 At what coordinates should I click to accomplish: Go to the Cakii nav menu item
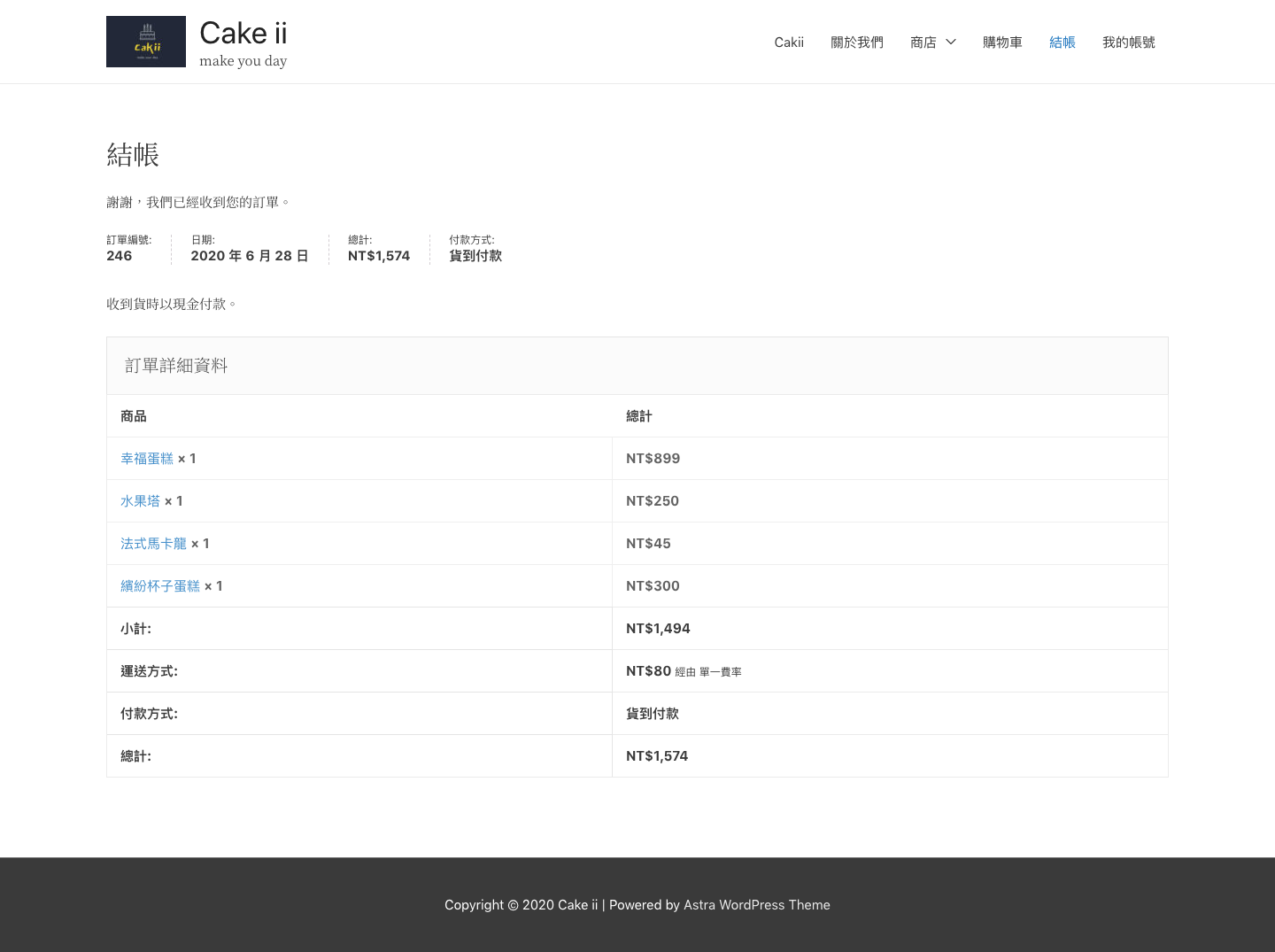click(789, 43)
